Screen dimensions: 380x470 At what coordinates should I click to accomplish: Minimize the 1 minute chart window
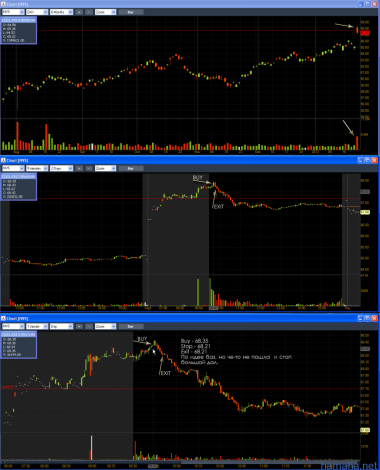(x=361, y=318)
